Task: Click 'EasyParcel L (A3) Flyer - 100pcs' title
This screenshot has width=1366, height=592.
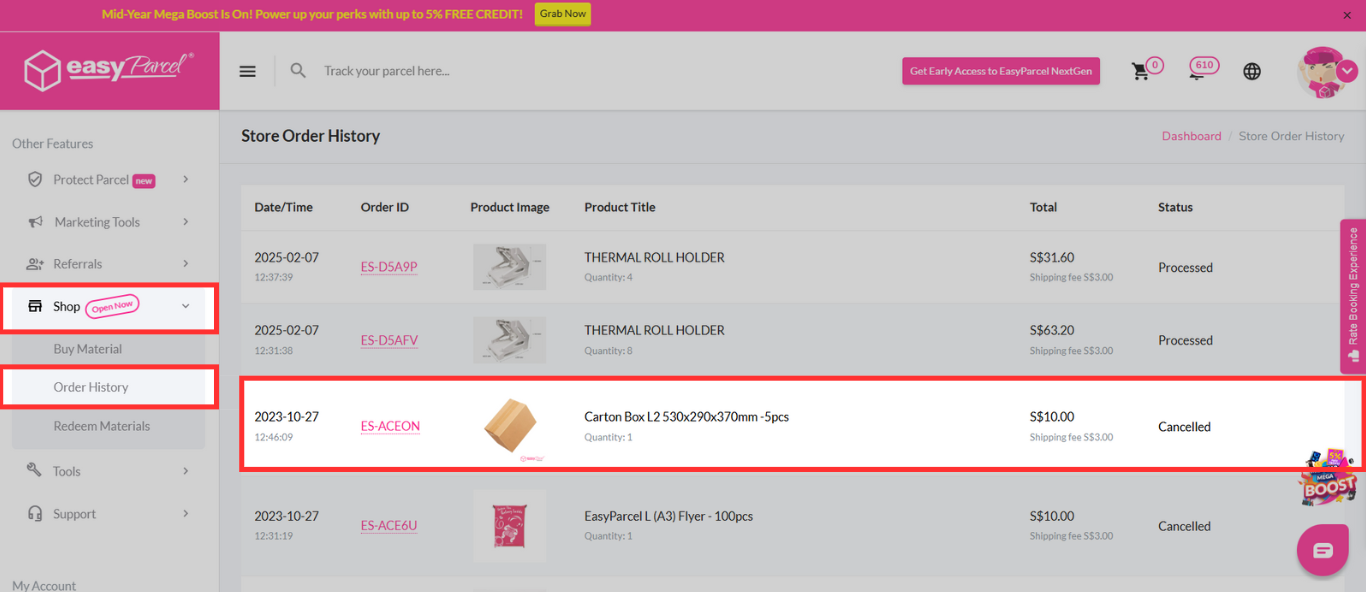Action: pyautogui.click(x=669, y=517)
